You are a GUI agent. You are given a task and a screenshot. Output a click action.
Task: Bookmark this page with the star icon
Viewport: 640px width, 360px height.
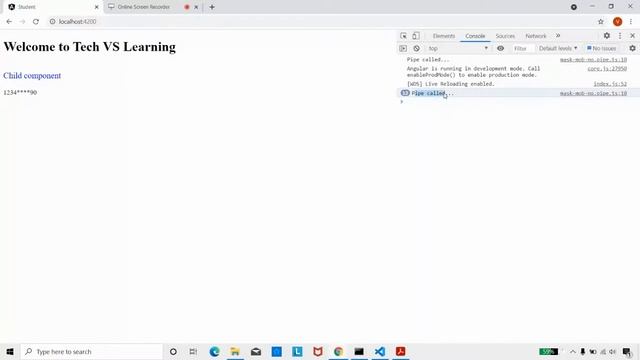600,22
